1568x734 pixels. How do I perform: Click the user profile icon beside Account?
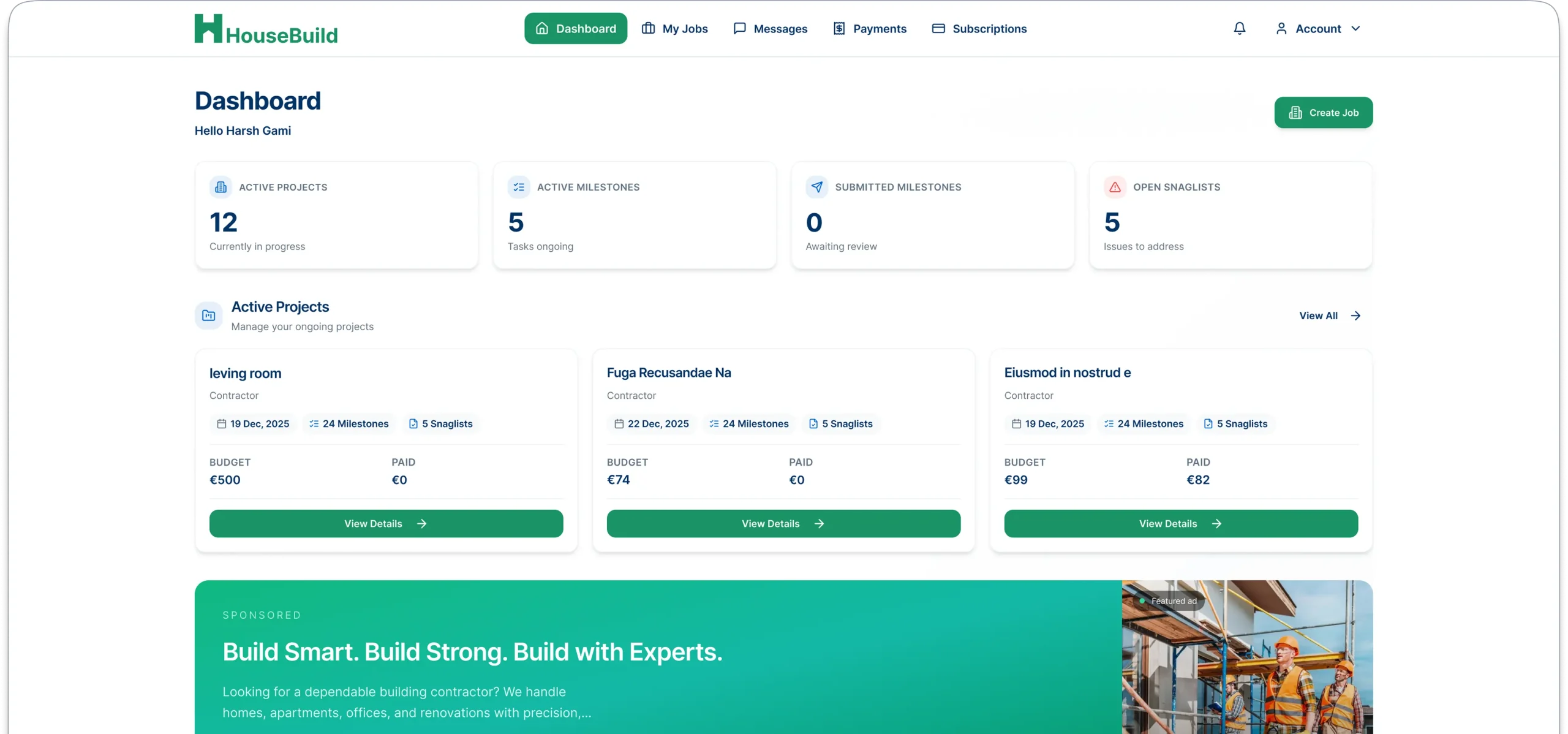[x=1281, y=28]
